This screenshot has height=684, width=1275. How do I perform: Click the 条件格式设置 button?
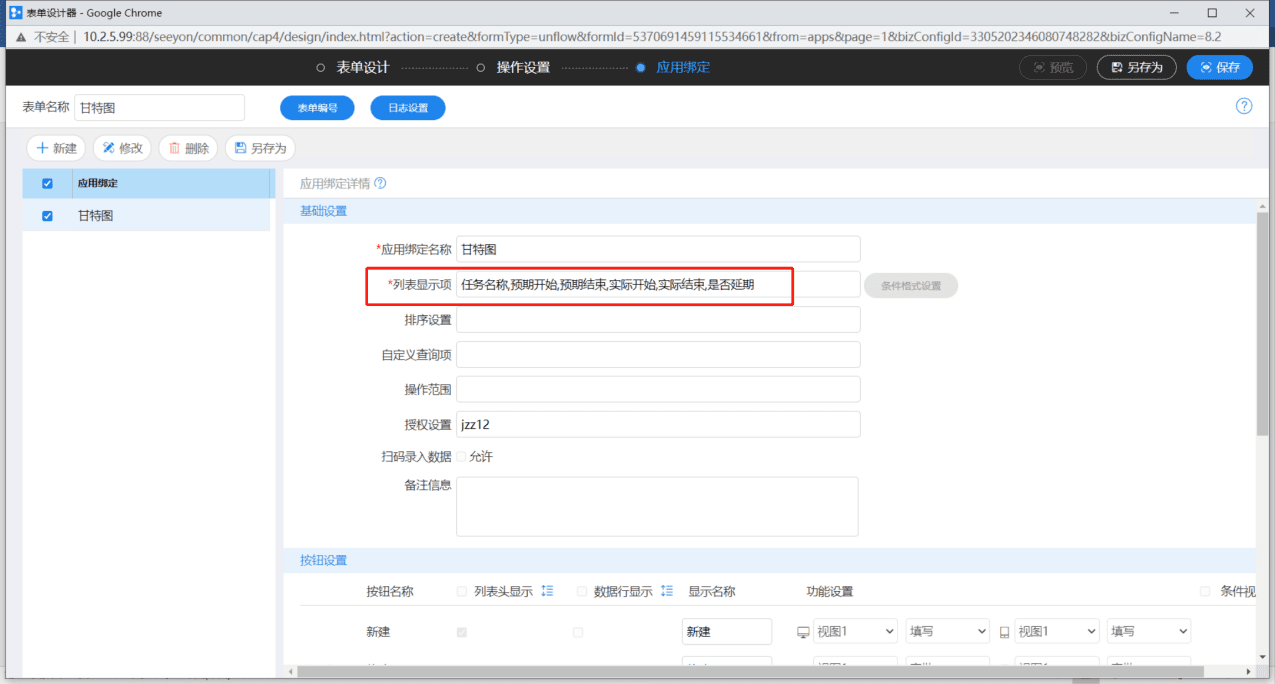pyautogui.click(x=910, y=285)
